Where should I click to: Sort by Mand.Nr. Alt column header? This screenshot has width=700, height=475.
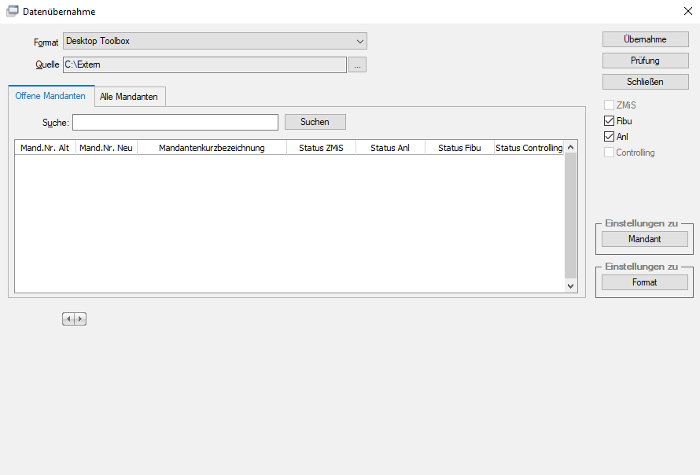(x=45, y=148)
